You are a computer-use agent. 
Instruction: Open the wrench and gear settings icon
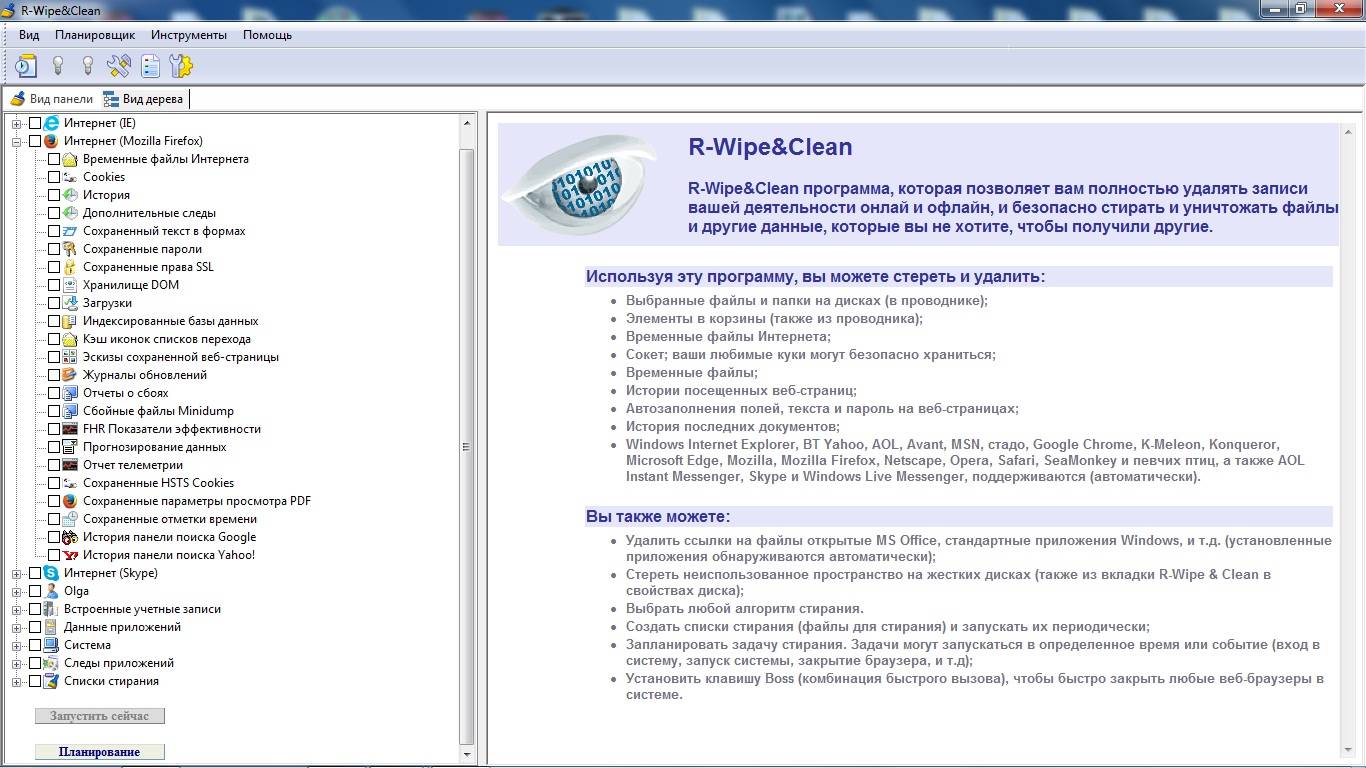[181, 66]
